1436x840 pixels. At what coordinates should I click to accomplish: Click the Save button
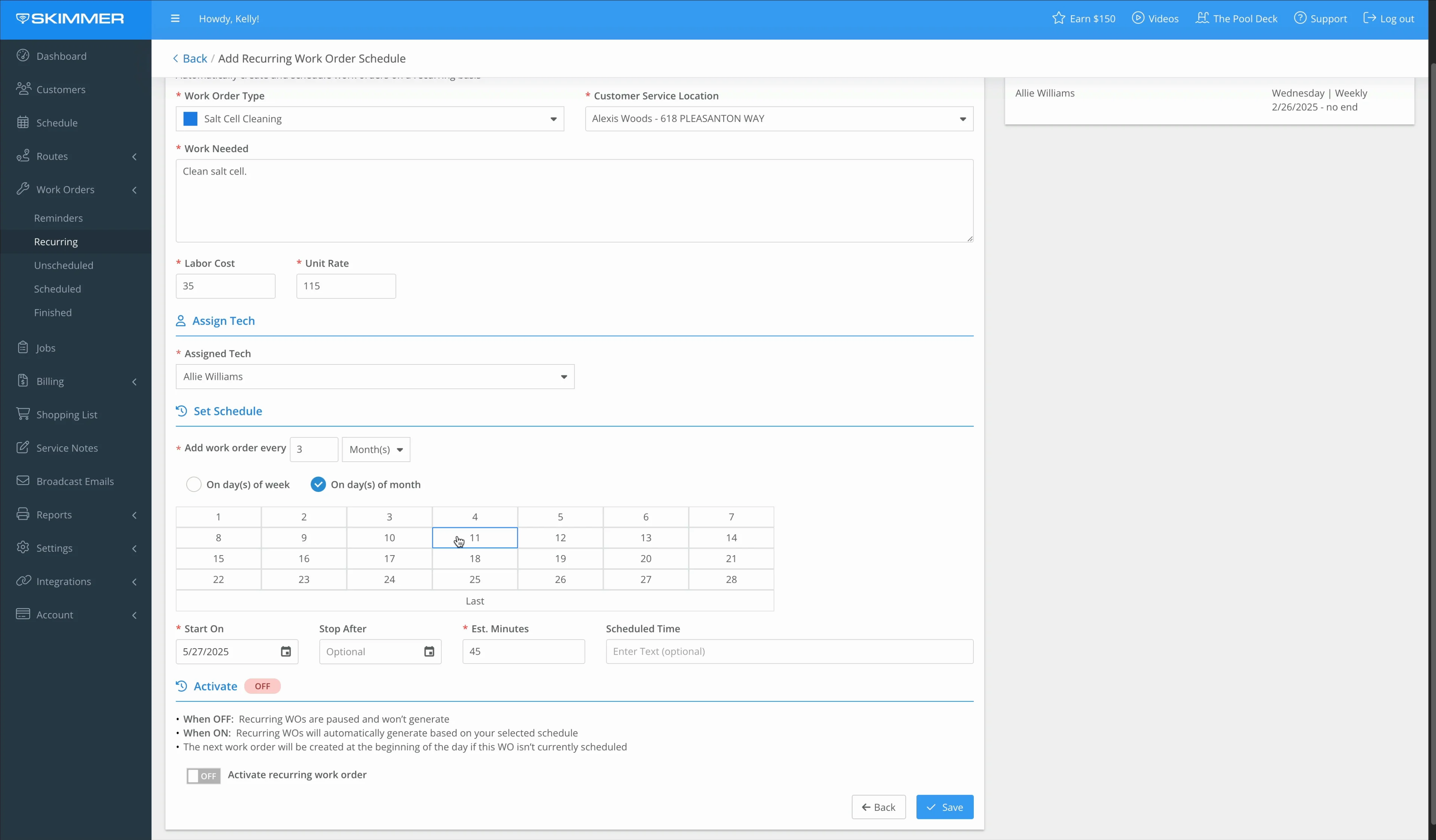[945, 807]
